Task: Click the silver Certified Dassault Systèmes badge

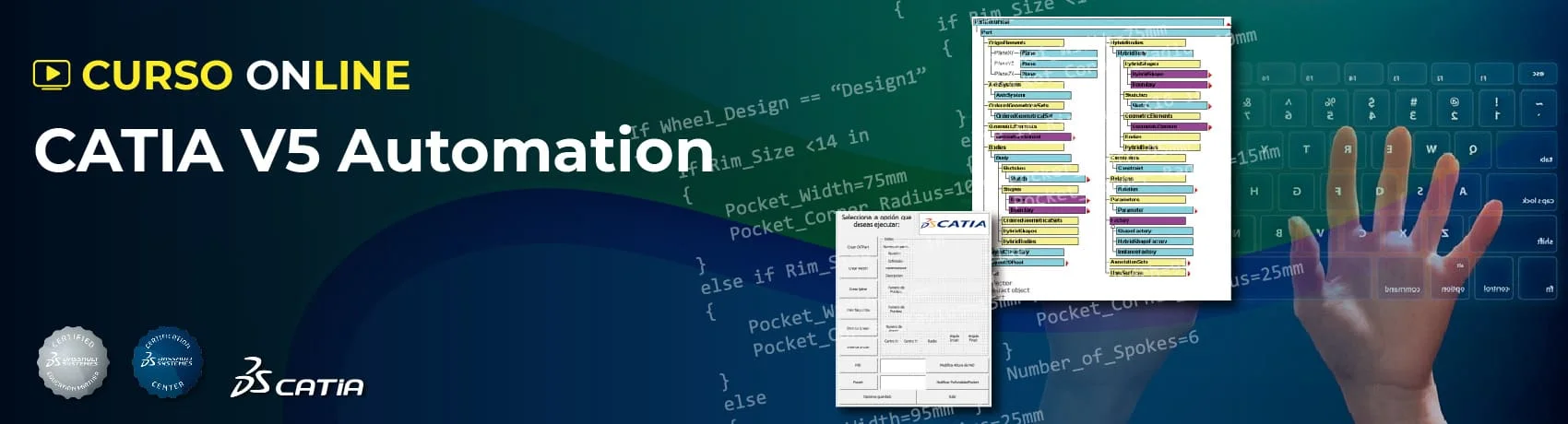Action: [73, 362]
